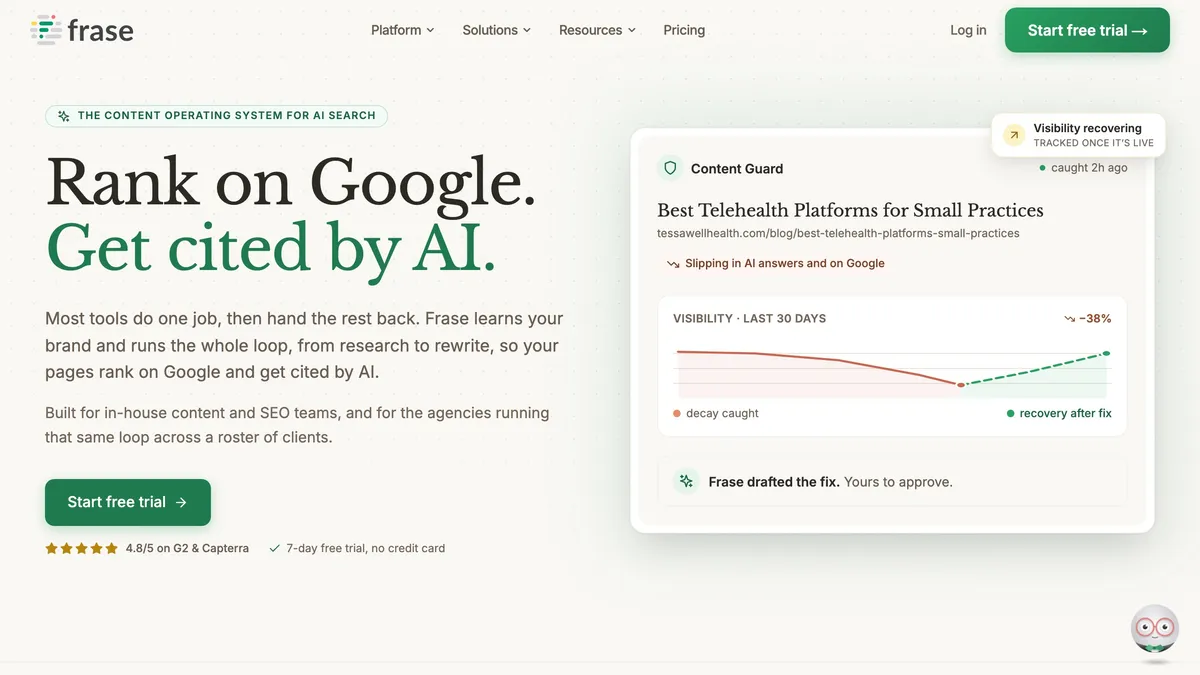The width and height of the screenshot is (1200, 675).
Task: Click the Visibility recovering arrow icon
Action: click(1014, 135)
